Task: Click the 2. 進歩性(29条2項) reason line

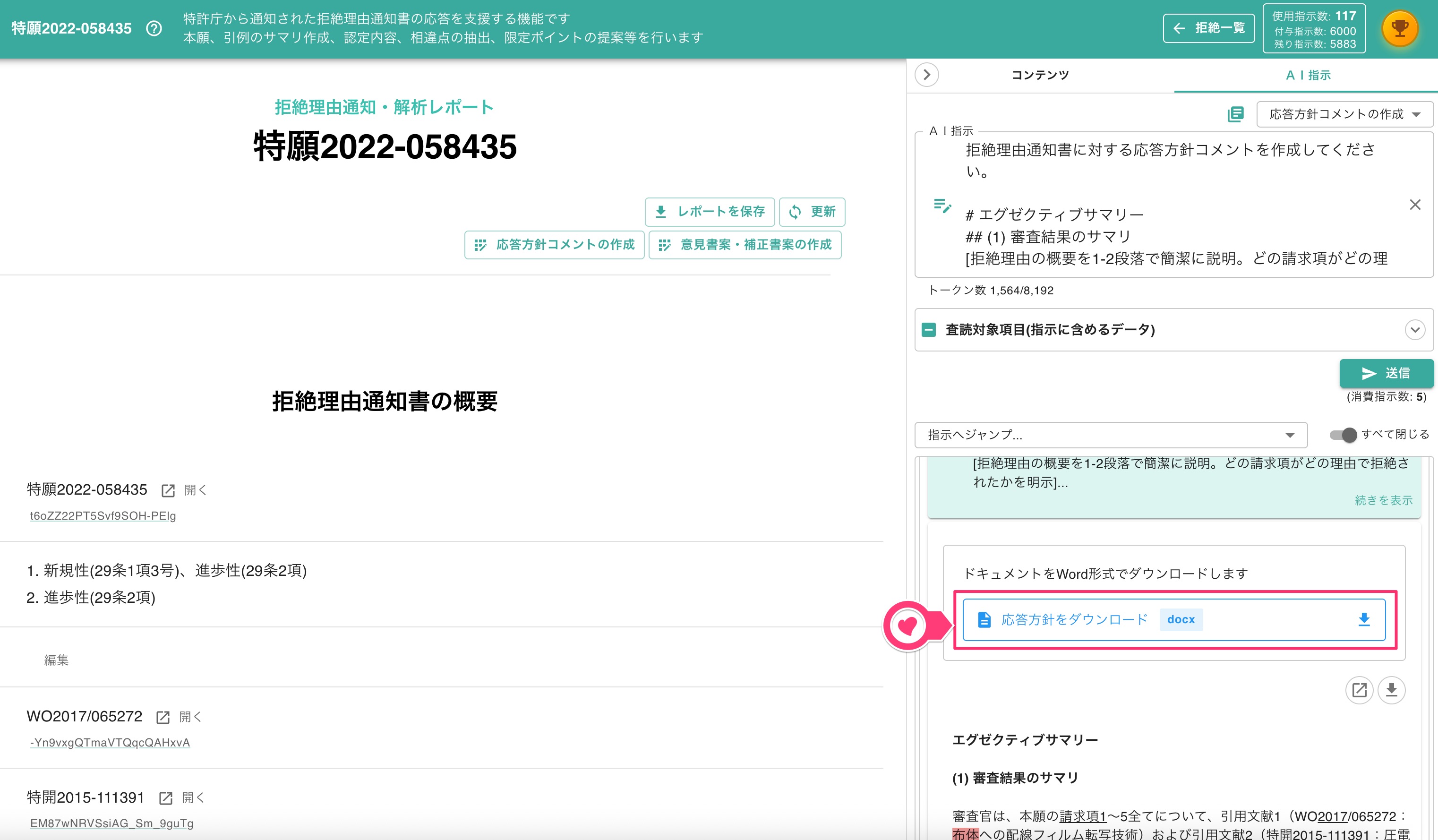Action: [91, 598]
